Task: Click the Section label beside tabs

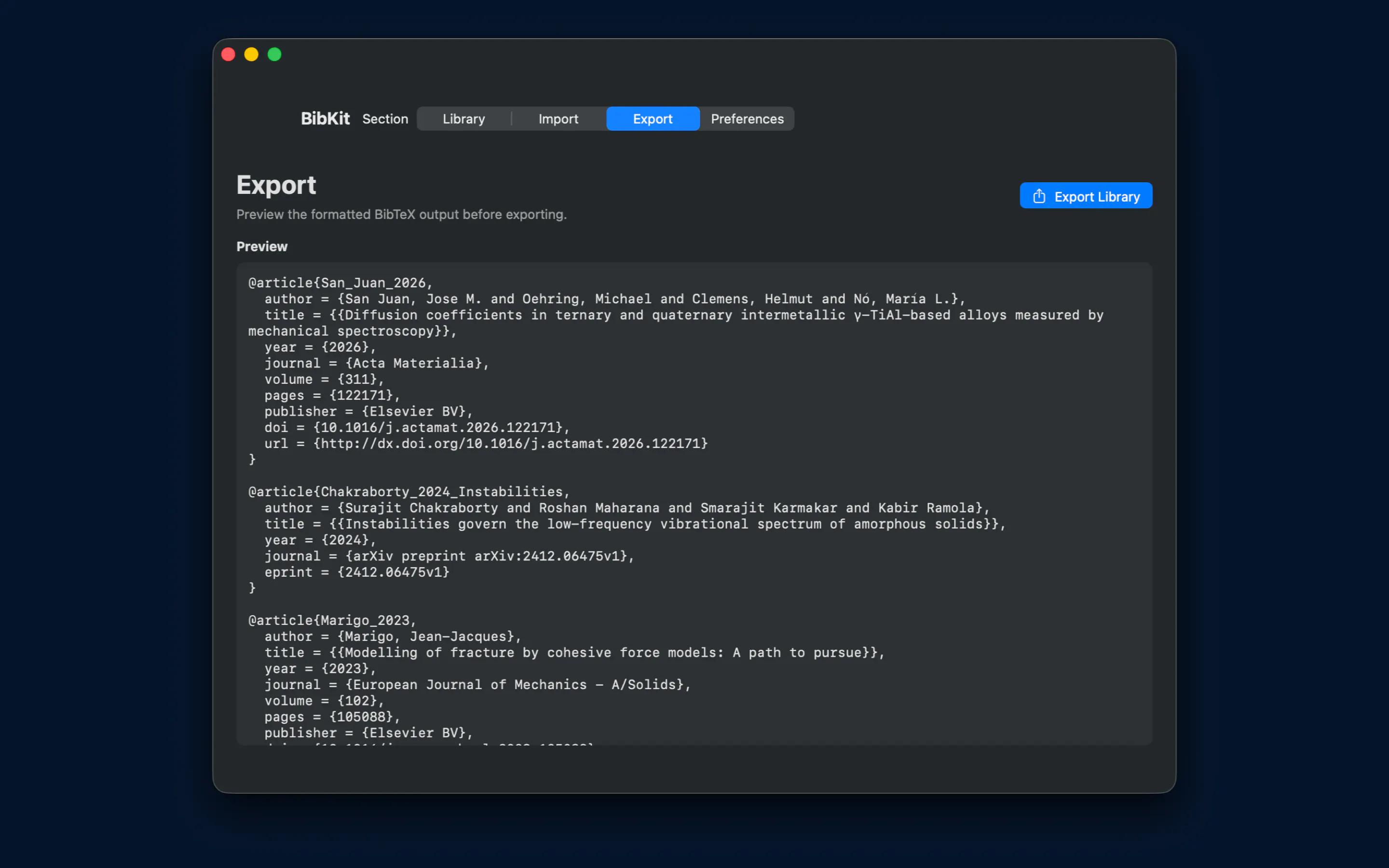Action: point(385,119)
